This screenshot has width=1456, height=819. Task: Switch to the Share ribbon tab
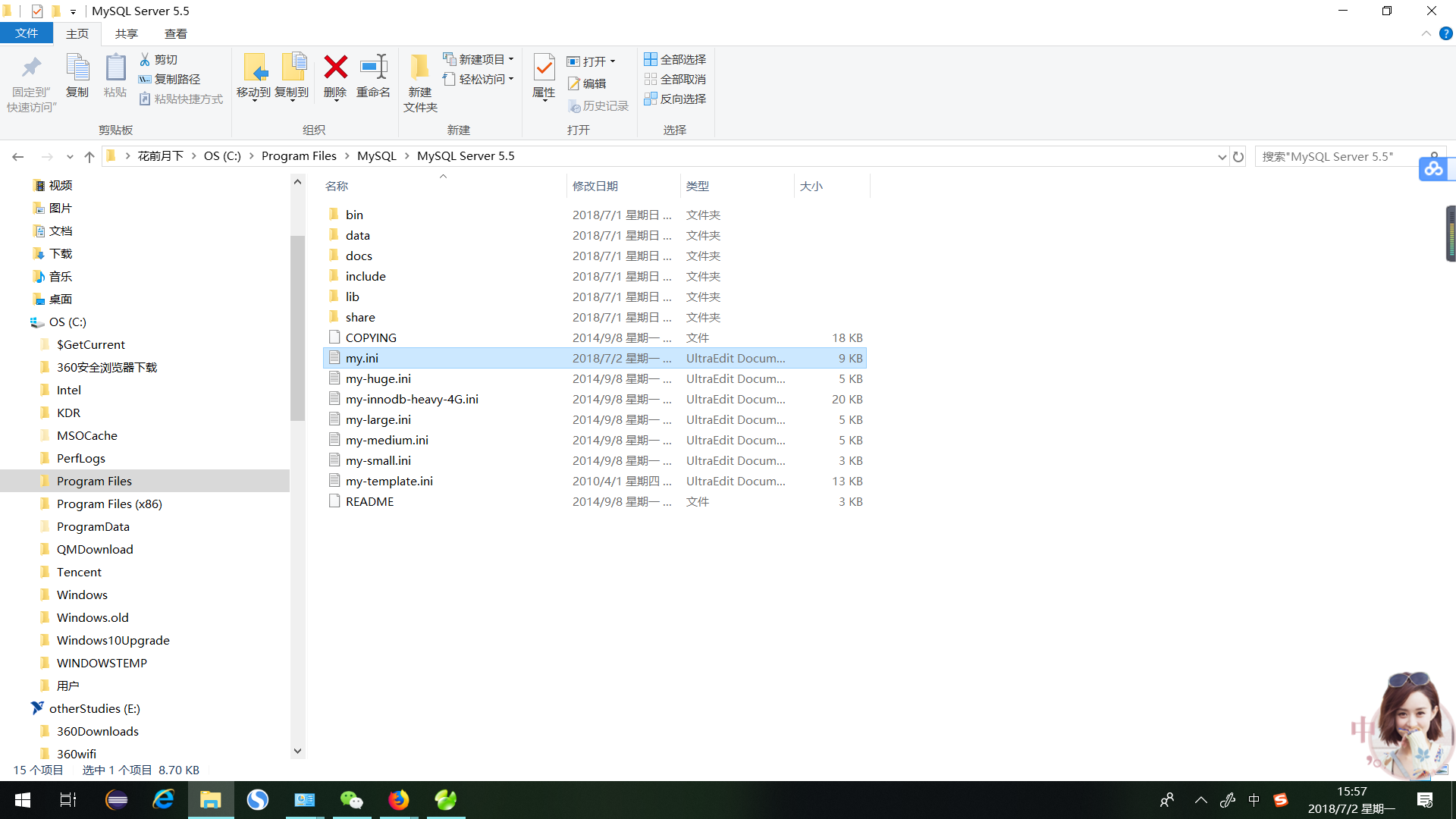coord(127,33)
